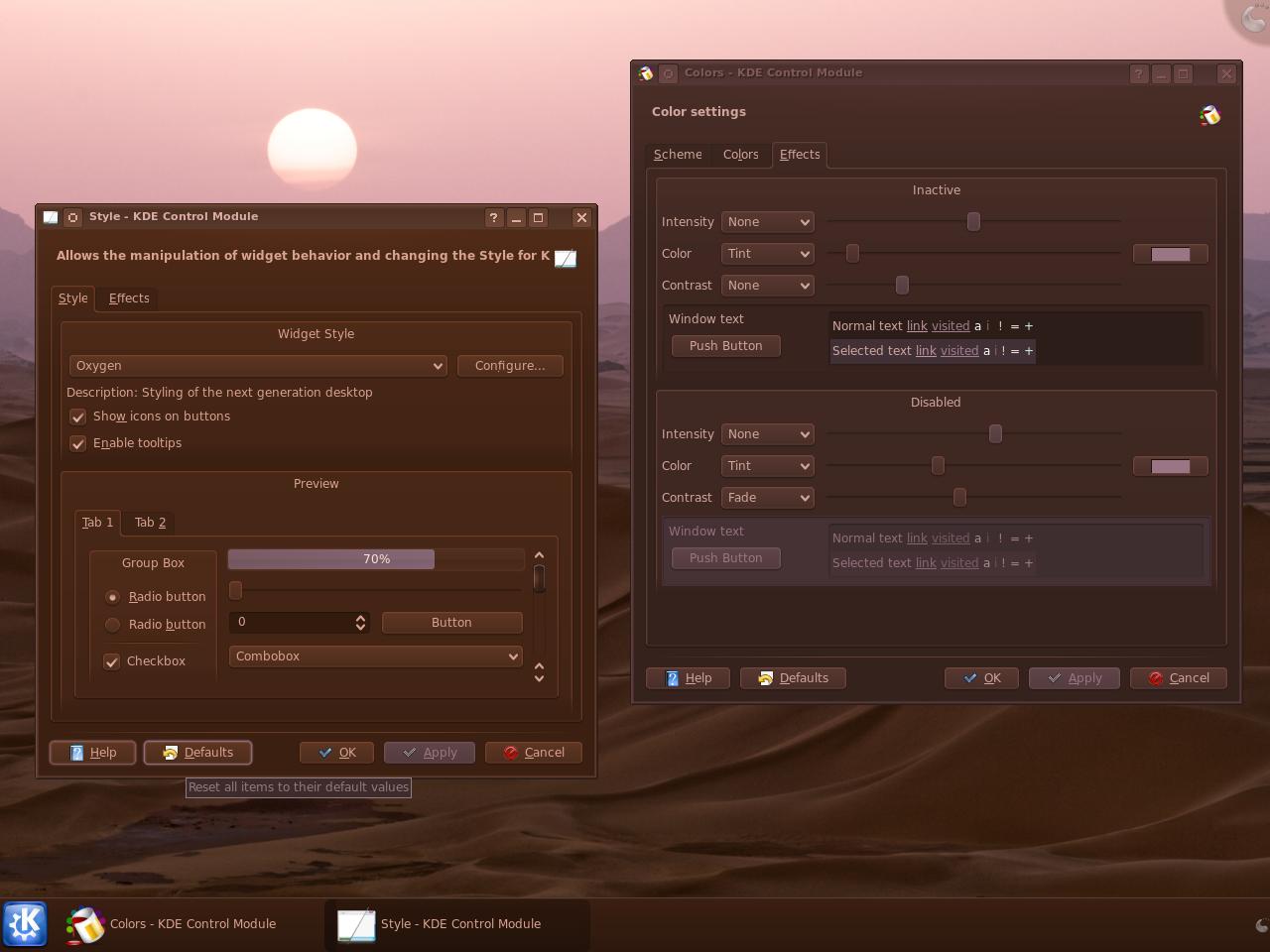Click Defaults in the Style window
1270x952 pixels.
pyautogui.click(x=197, y=753)
